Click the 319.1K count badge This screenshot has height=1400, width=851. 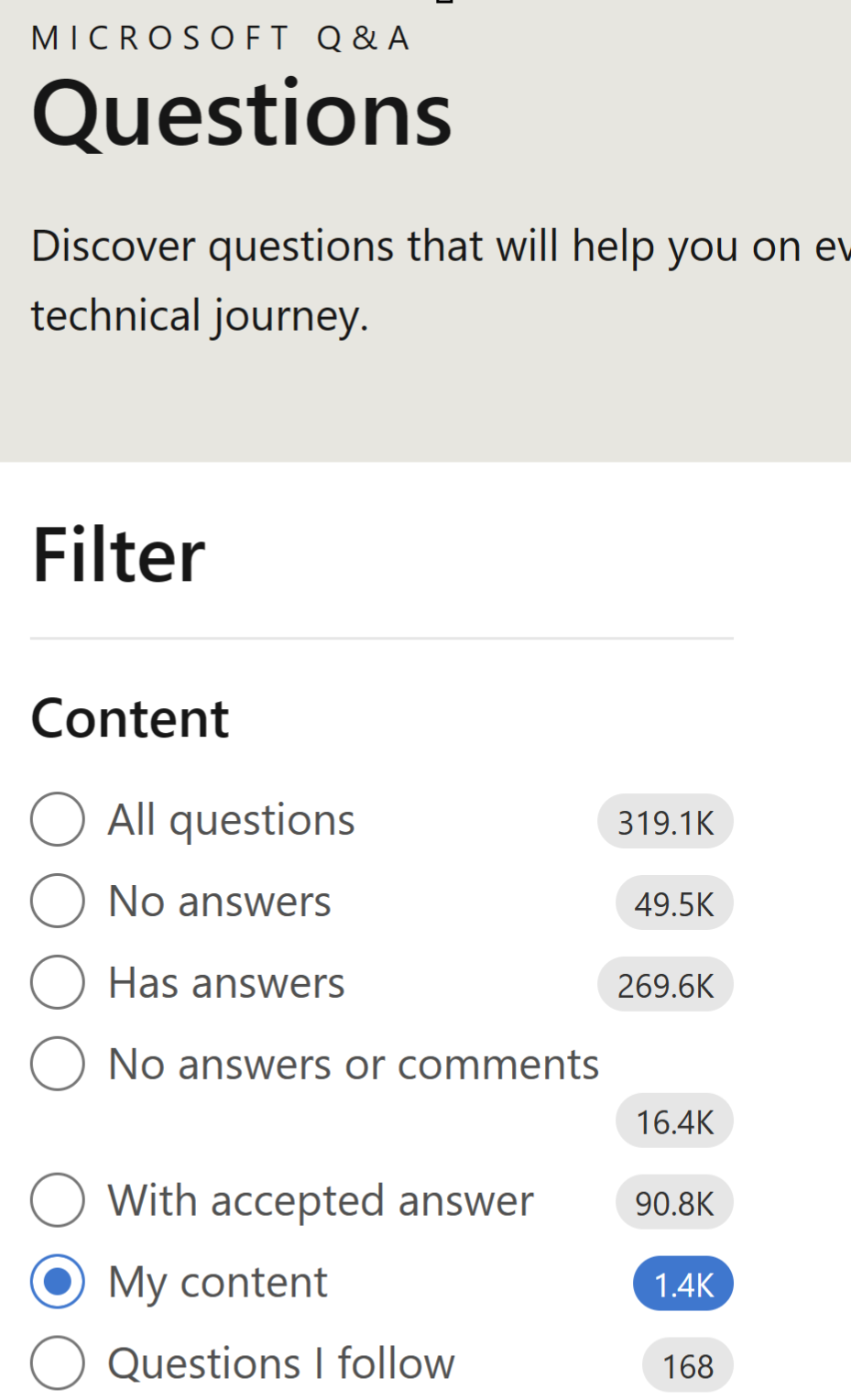[x=665, y=822]
